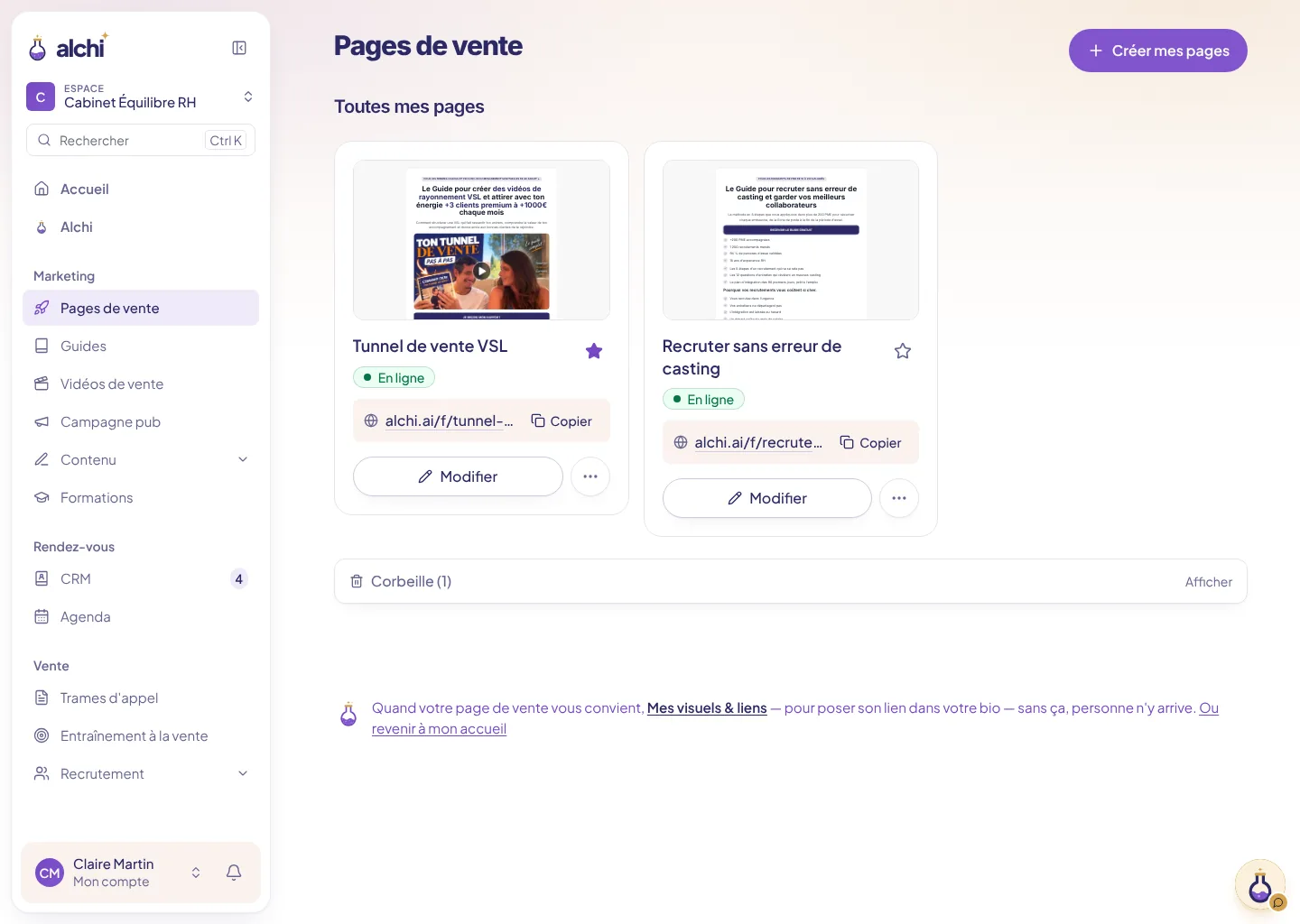Open Guides section
Image resolution: width=1300 pixels, height=924 pixels.
click(x=141, y=346)
